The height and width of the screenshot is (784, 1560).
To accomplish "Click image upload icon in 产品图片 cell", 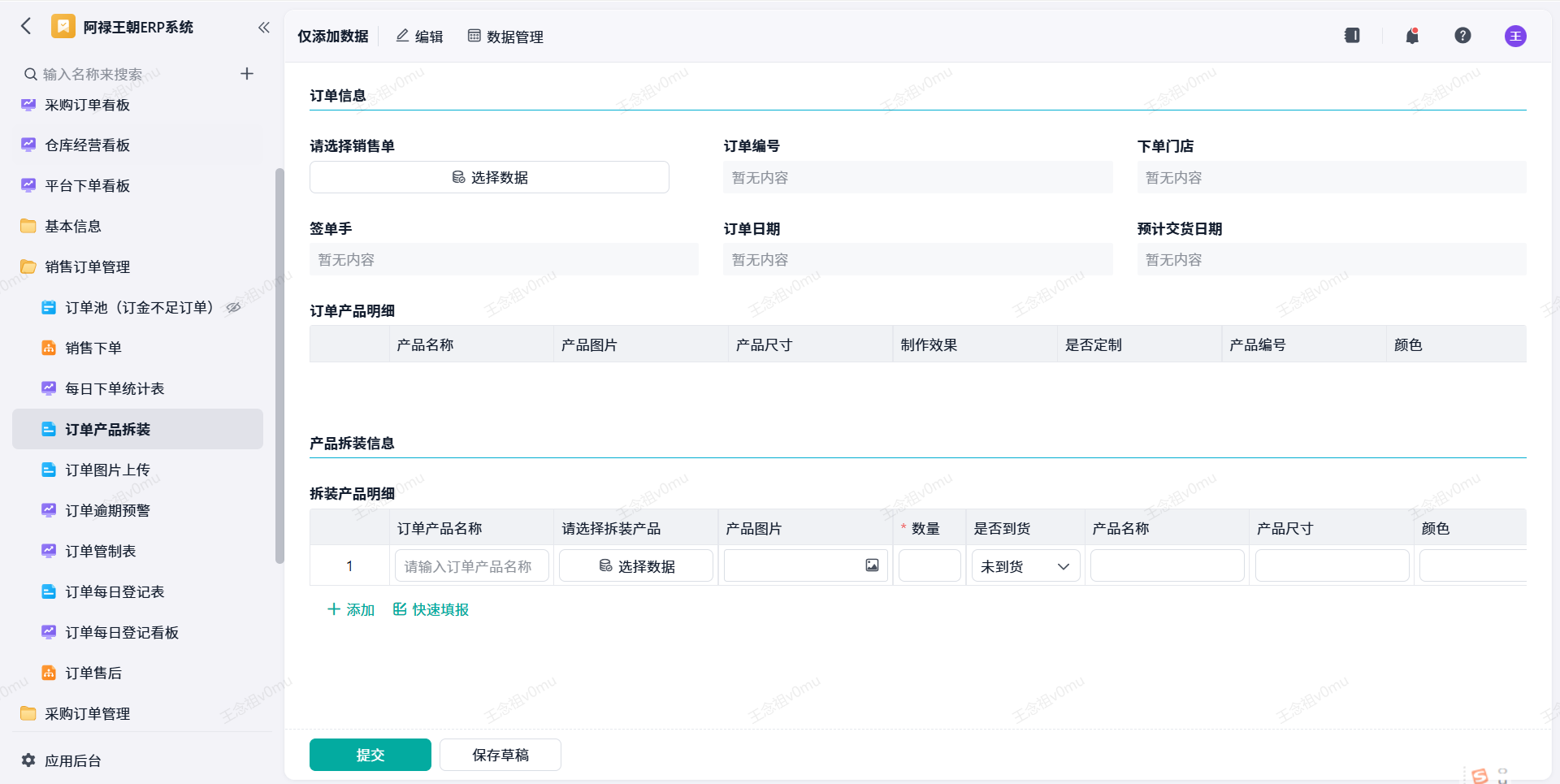I will [x=872, y=565].
